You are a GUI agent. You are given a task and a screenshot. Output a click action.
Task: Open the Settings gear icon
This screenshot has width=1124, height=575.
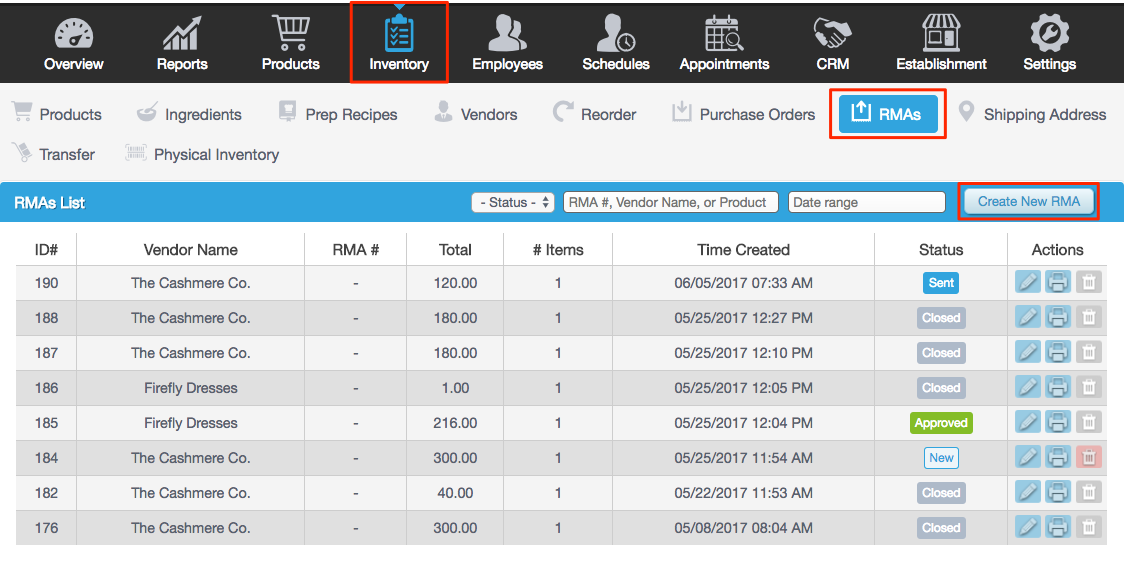[x=1049, y=34]
